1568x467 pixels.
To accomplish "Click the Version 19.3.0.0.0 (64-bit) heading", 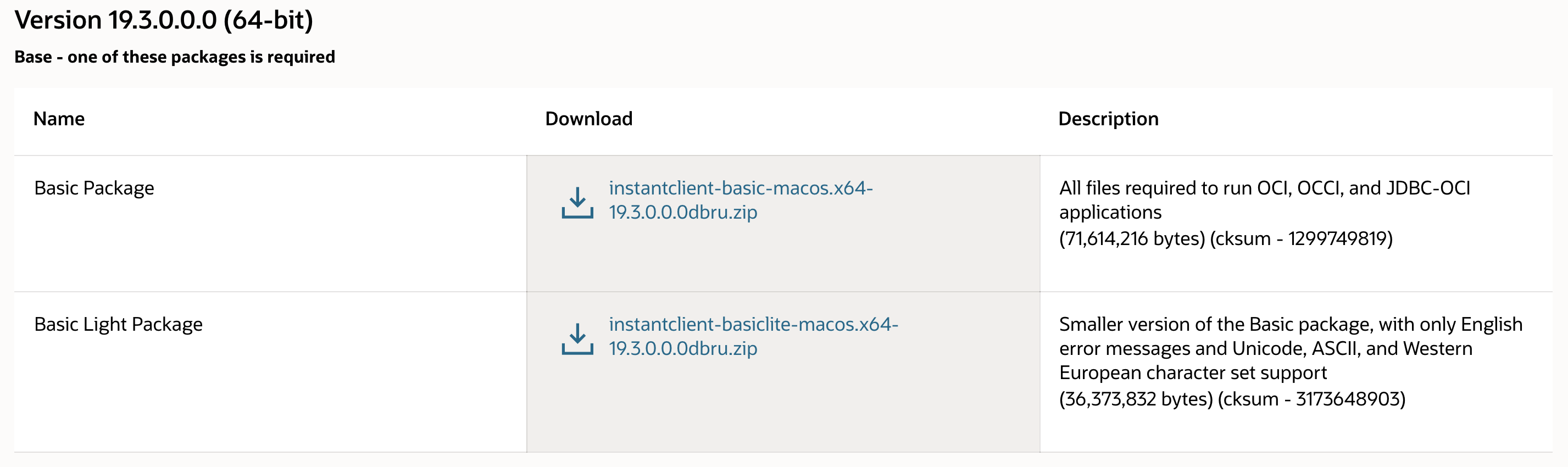I will click(164, 20).
